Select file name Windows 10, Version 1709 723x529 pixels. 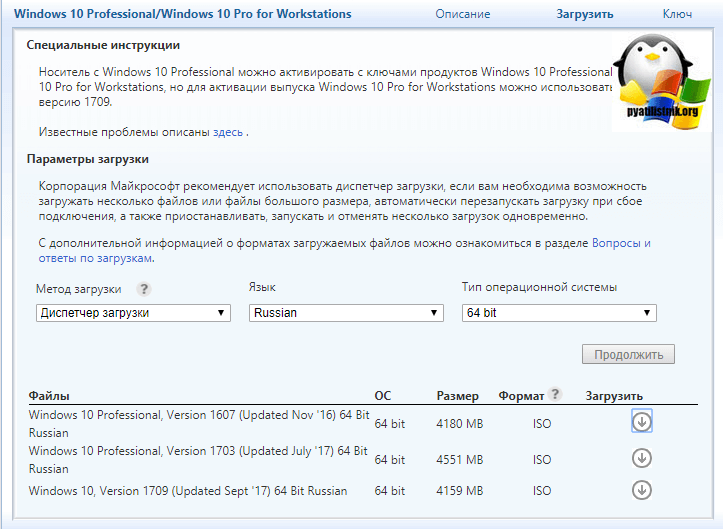[188, 491]
